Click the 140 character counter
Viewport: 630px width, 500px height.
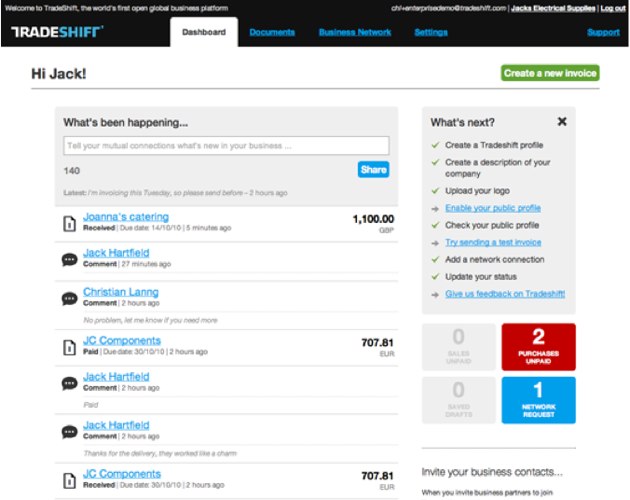[x=72, y=171]
